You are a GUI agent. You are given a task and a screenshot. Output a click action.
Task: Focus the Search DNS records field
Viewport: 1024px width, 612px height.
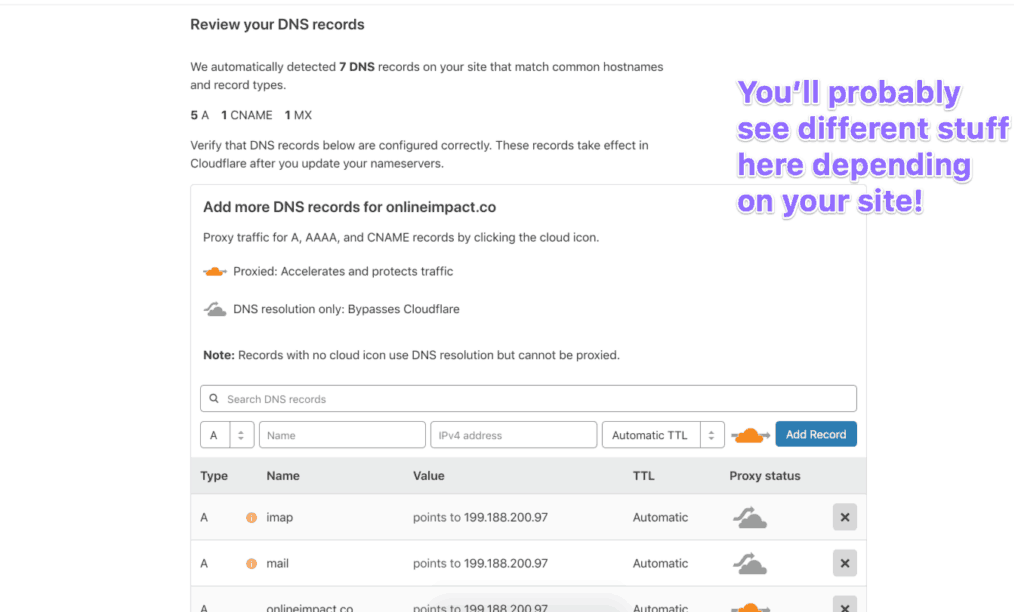[528, 398]
